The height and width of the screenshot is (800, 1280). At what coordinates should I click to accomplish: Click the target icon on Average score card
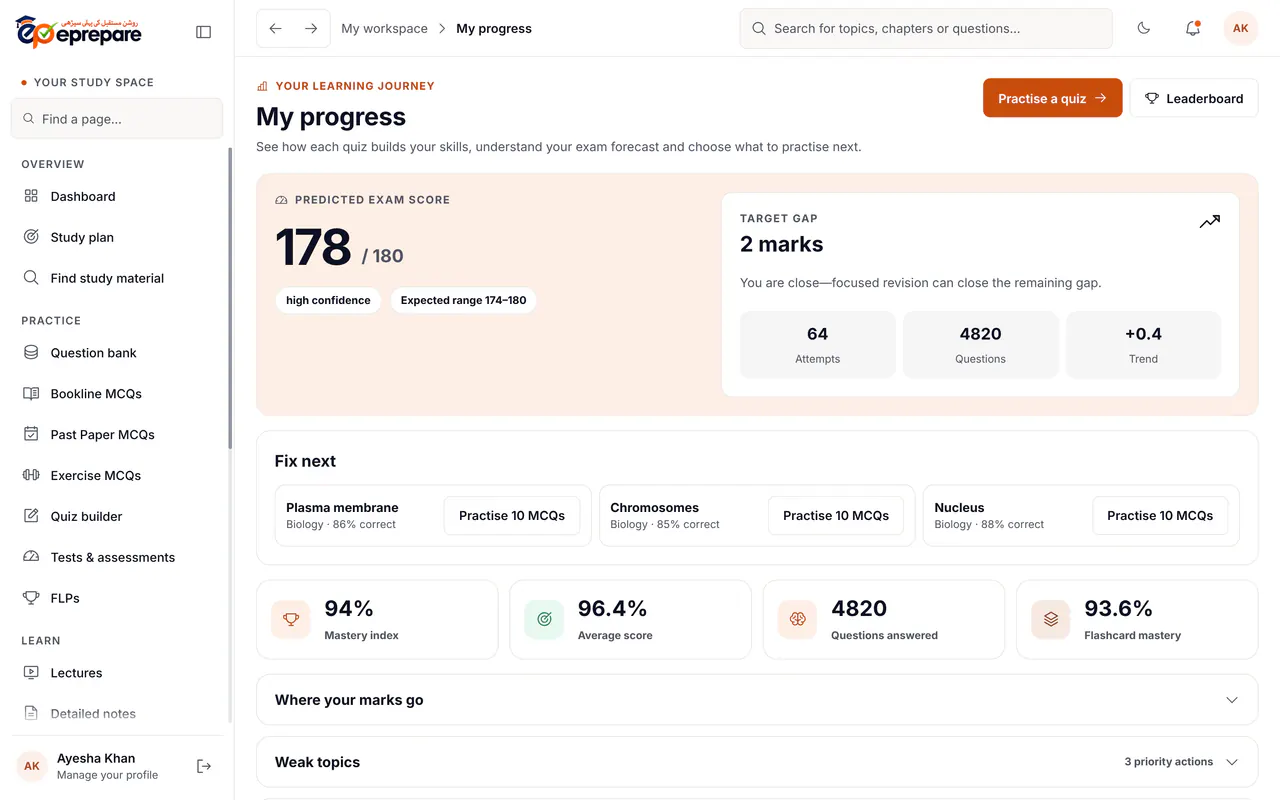click(x=544, y=620)
